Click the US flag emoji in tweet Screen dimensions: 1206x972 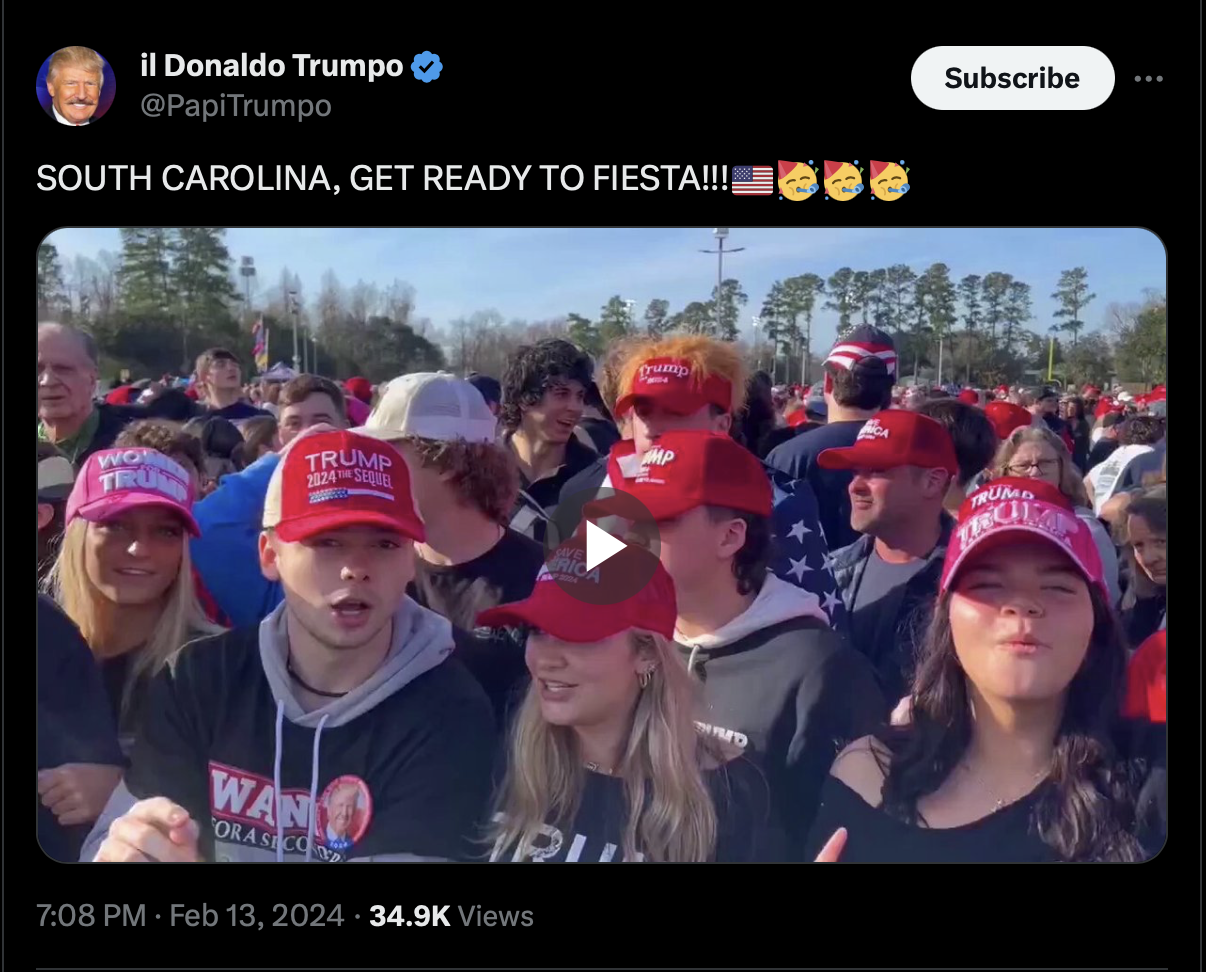752,180
